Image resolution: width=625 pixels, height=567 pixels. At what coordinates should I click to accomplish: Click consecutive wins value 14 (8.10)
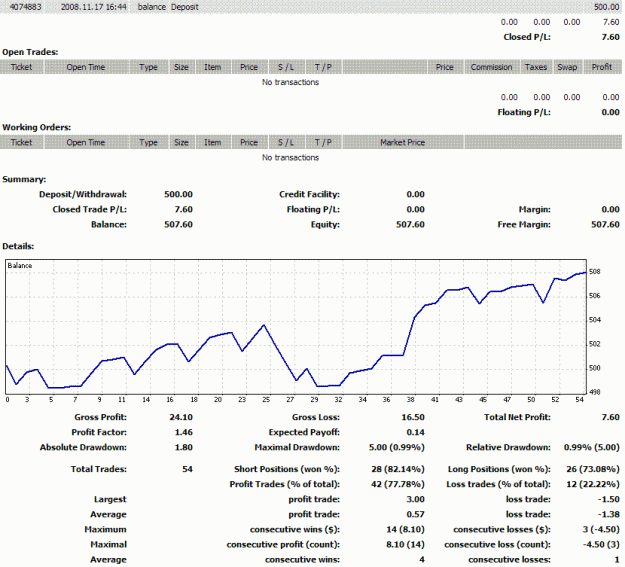click(405, 530)
